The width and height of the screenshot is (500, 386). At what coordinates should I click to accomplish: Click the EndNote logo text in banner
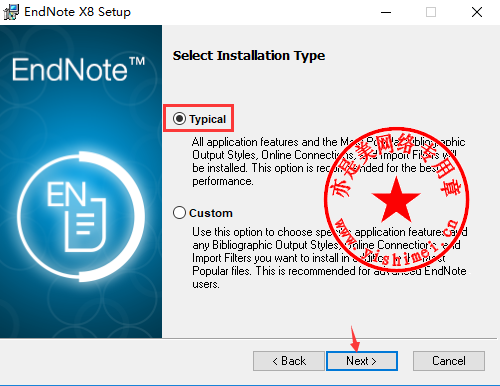point(79,69)
